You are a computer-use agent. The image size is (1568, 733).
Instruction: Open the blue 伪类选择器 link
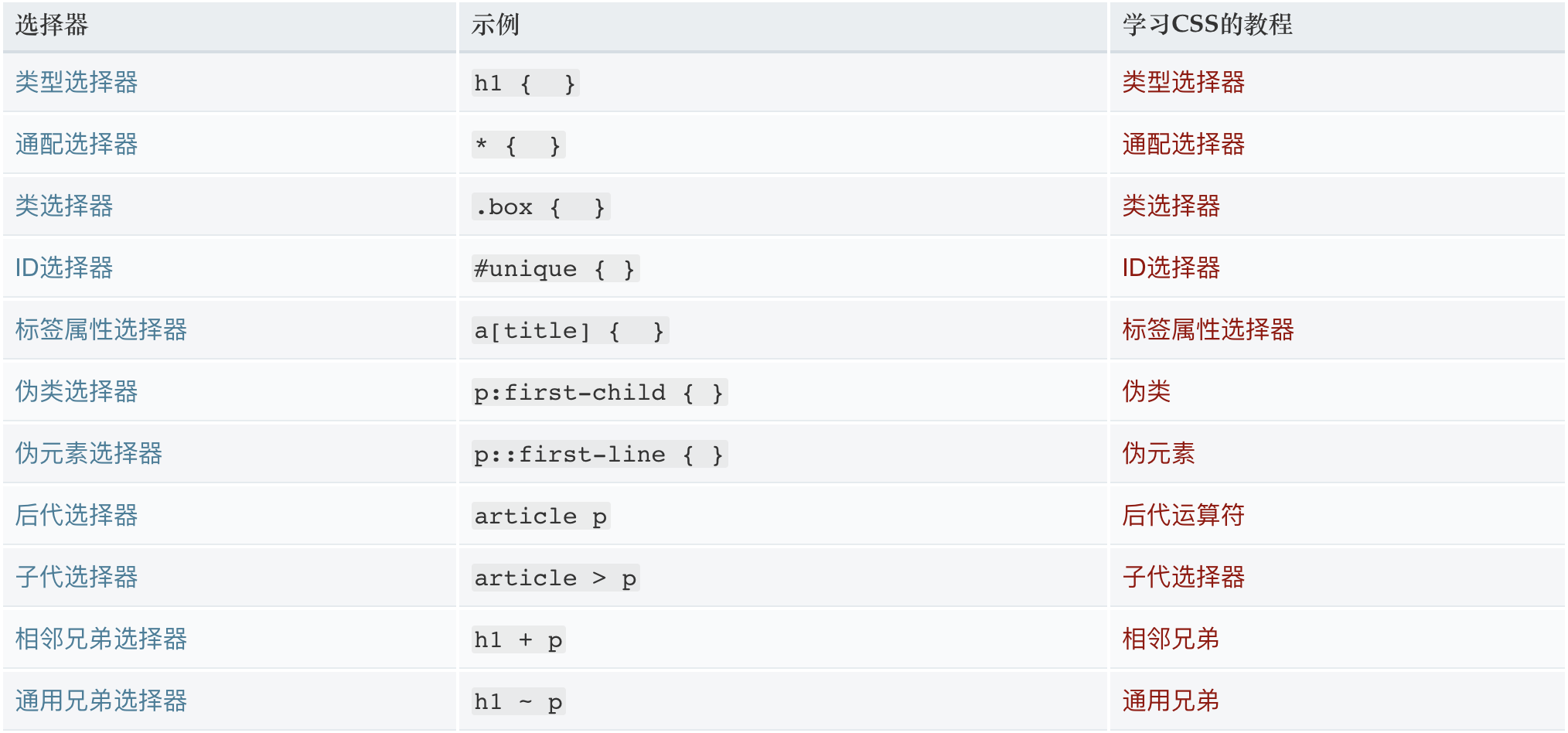(x=77, y=391)
